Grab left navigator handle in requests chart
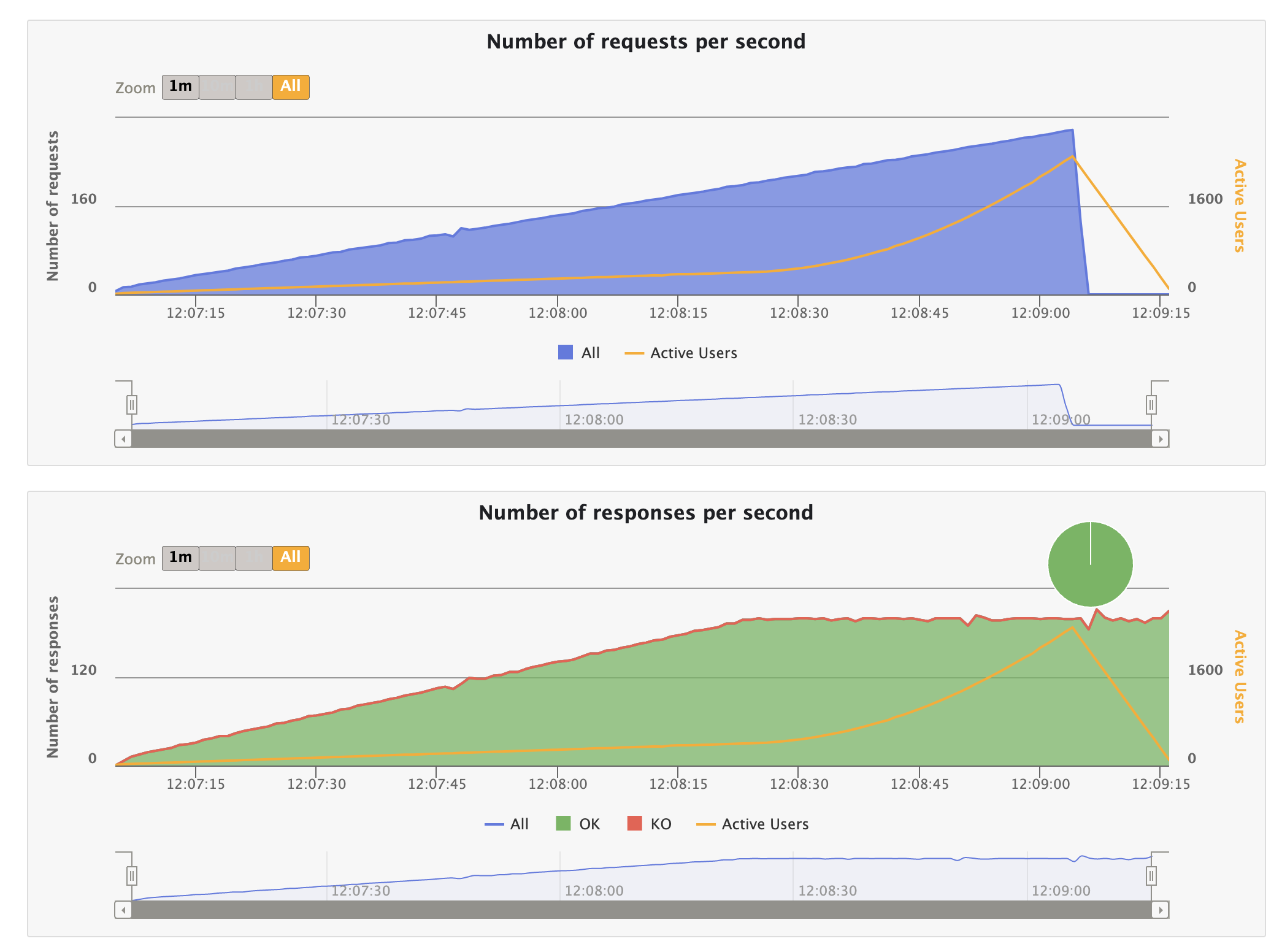This screenshot has width=1282, height=952. (x=131, y=405)
